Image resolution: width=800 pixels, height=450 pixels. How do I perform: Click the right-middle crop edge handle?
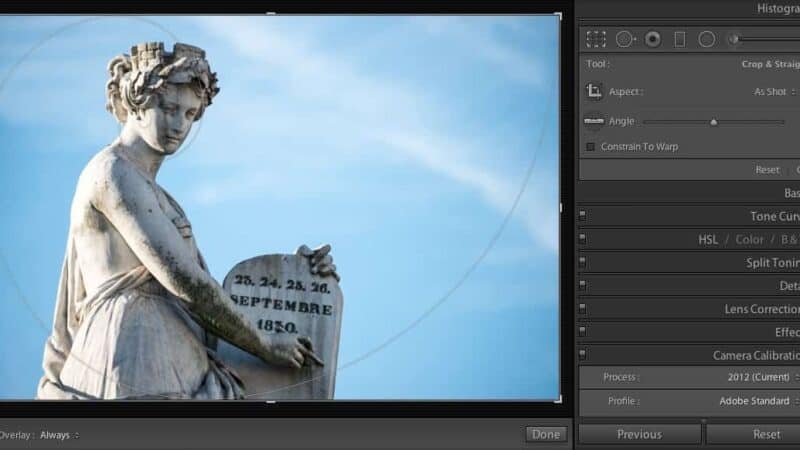pyautogui.click(x=561, y=208)
